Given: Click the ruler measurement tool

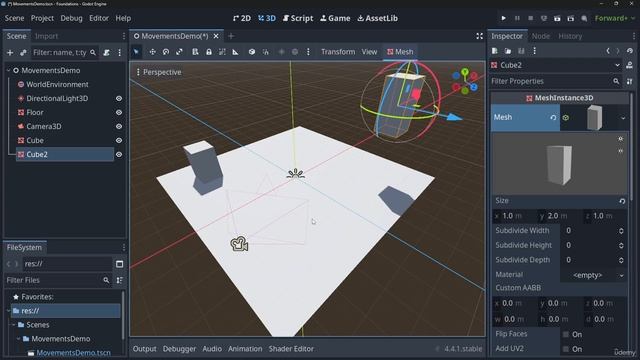Looking at the screenshot, I should tap(236, 52).
